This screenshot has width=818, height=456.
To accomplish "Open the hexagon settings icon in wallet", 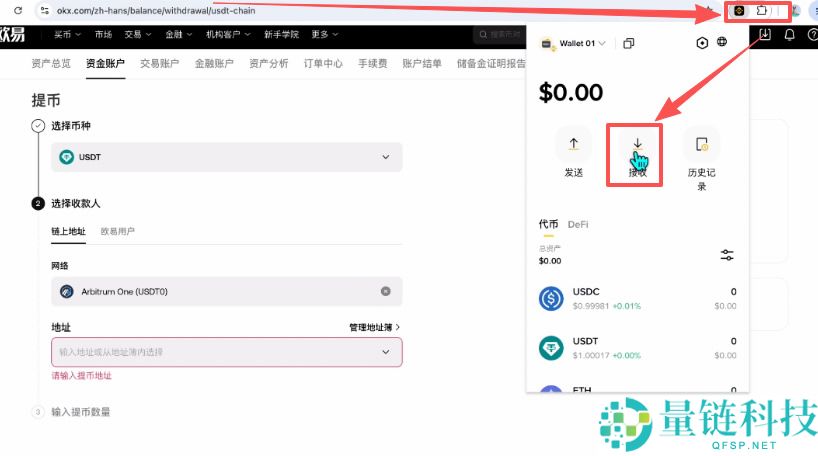I will coord(702,43).
